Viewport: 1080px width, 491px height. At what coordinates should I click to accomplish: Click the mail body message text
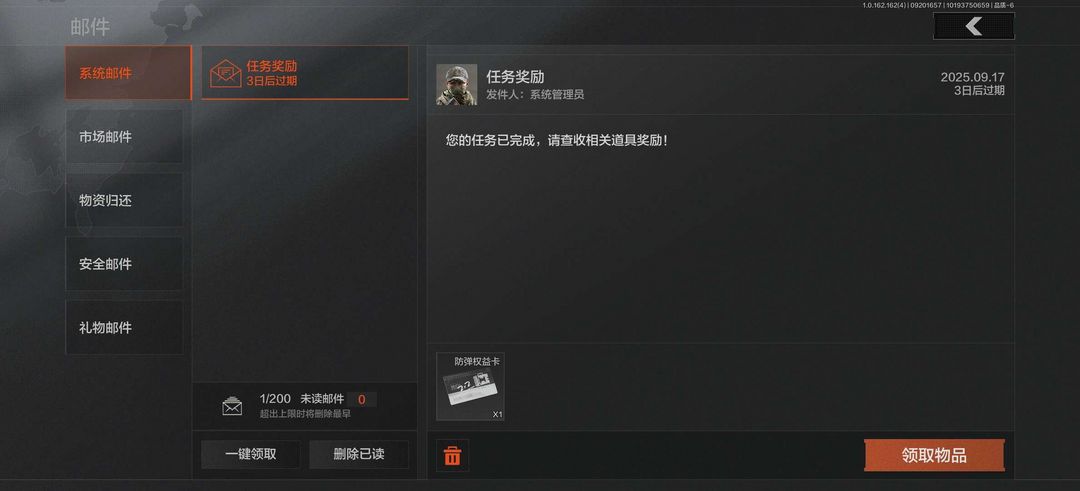[x=557, y=140]
